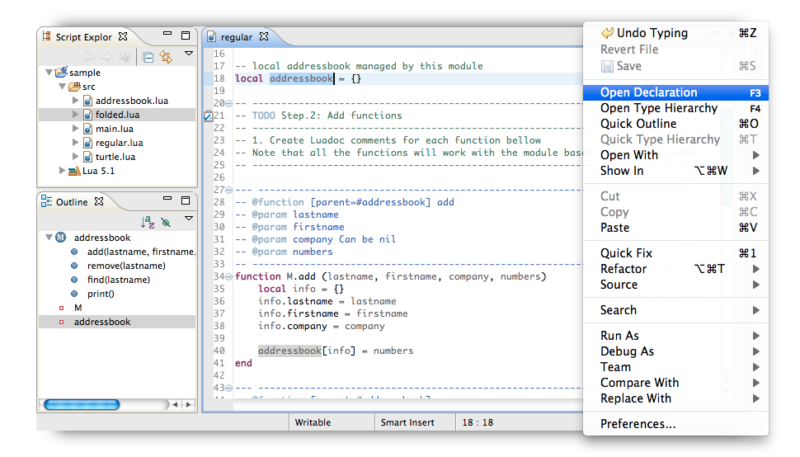
Task: Choose Quick Fix menu entry
Action: pyautogui.click(x=676, y=253)
